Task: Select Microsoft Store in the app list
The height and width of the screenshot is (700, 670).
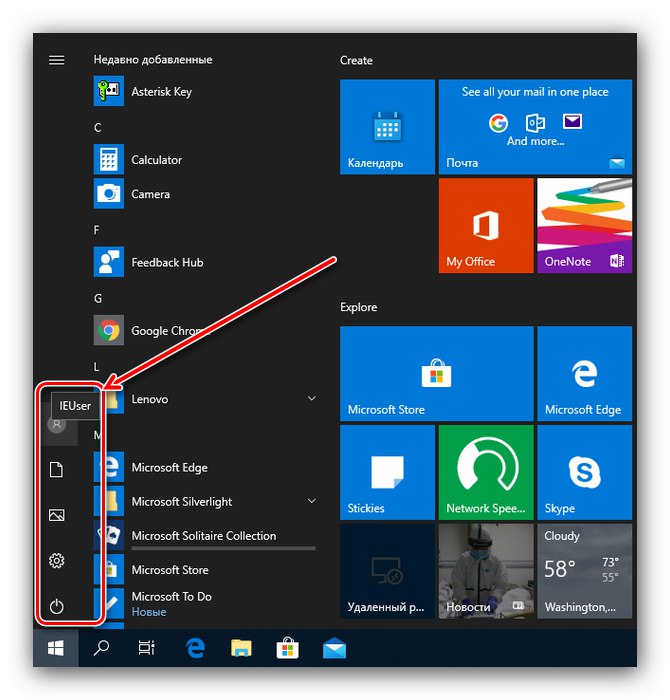Action: 205,570
